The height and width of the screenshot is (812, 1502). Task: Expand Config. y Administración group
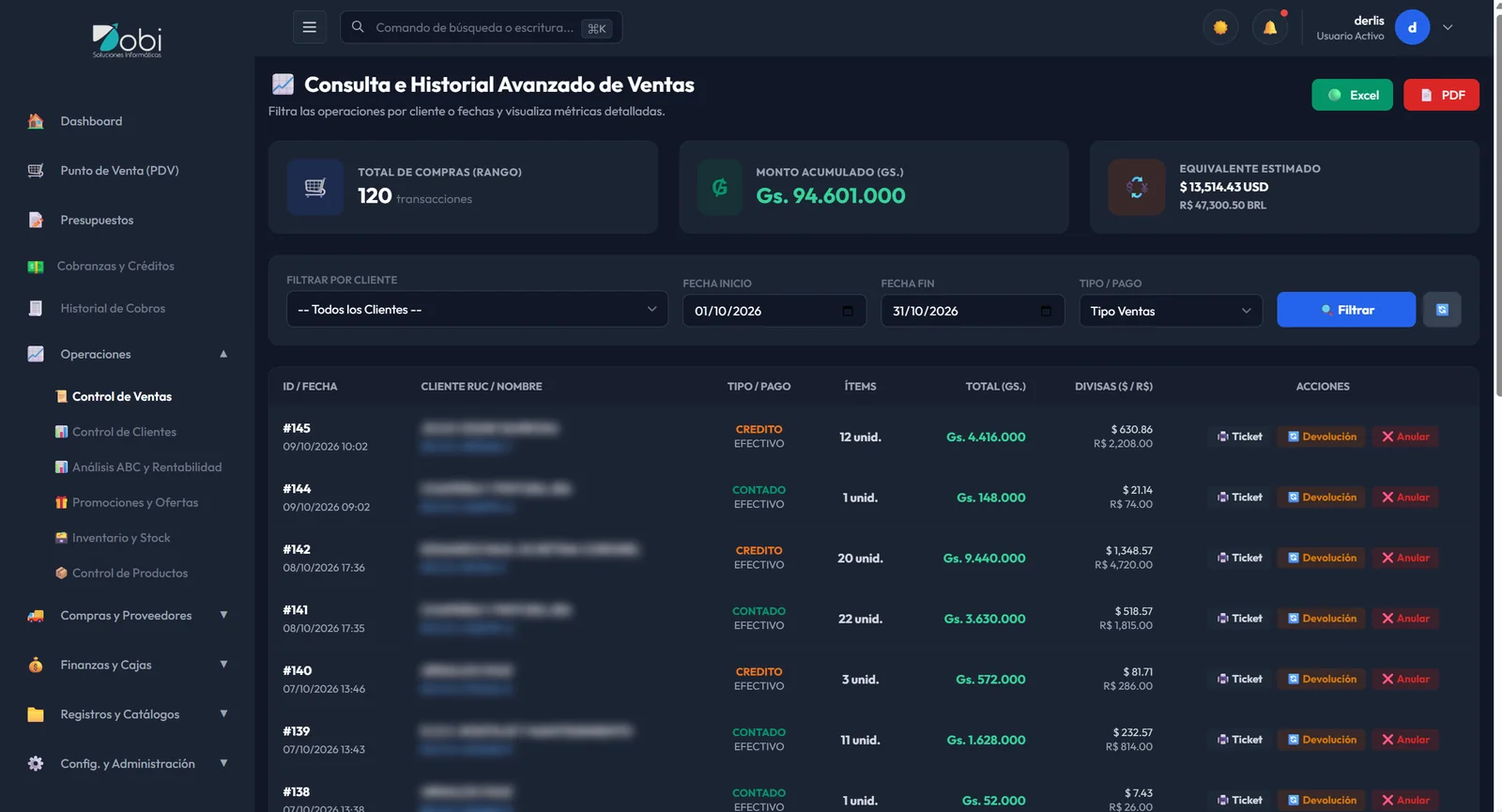128,764
